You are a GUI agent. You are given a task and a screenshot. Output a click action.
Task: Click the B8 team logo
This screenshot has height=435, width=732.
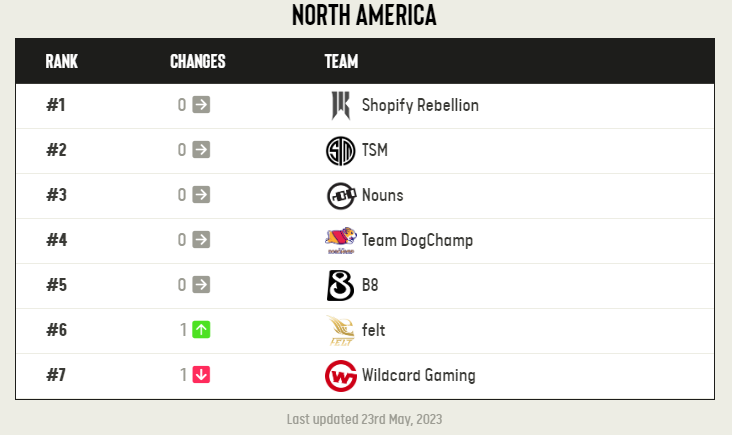pos(340,285)
